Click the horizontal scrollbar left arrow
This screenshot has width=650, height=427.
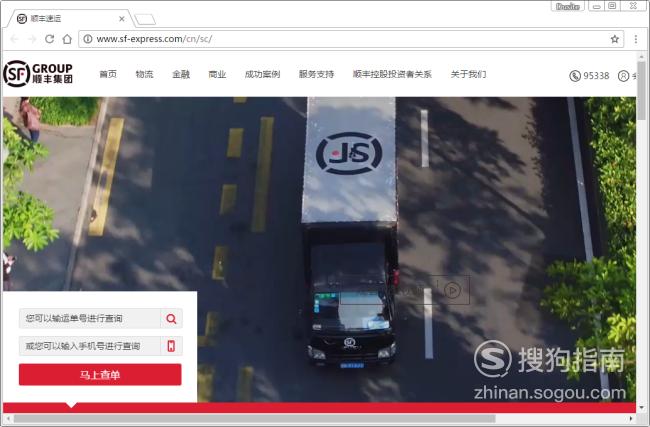pos(7,419)
